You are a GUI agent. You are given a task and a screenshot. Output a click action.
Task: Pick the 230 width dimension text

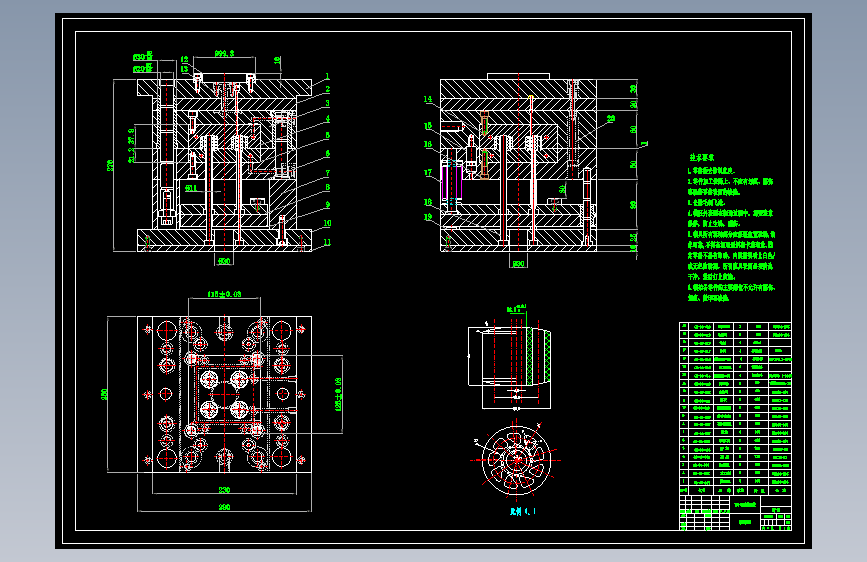click(224, 490)
